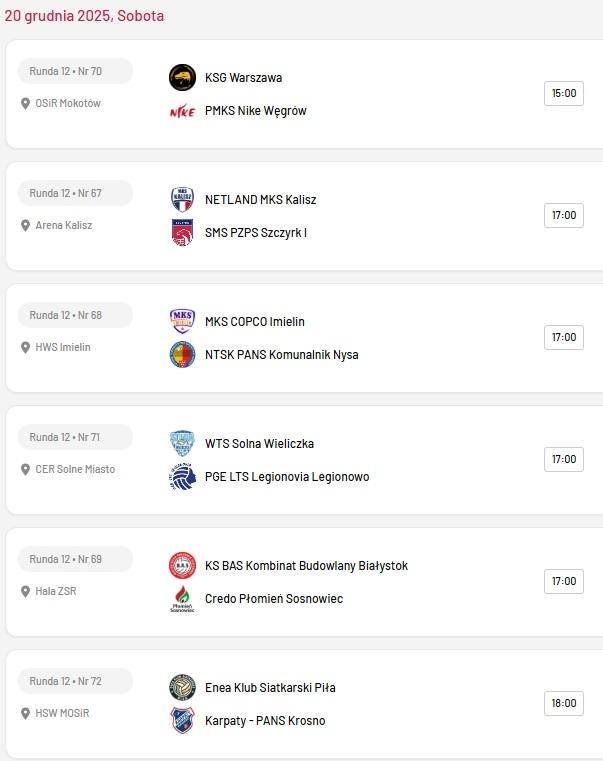Click the Karpaty - PANS Krosno crest
Image resolution: width=603 pixels, height=761 pixels.
(x=182, y=721)
